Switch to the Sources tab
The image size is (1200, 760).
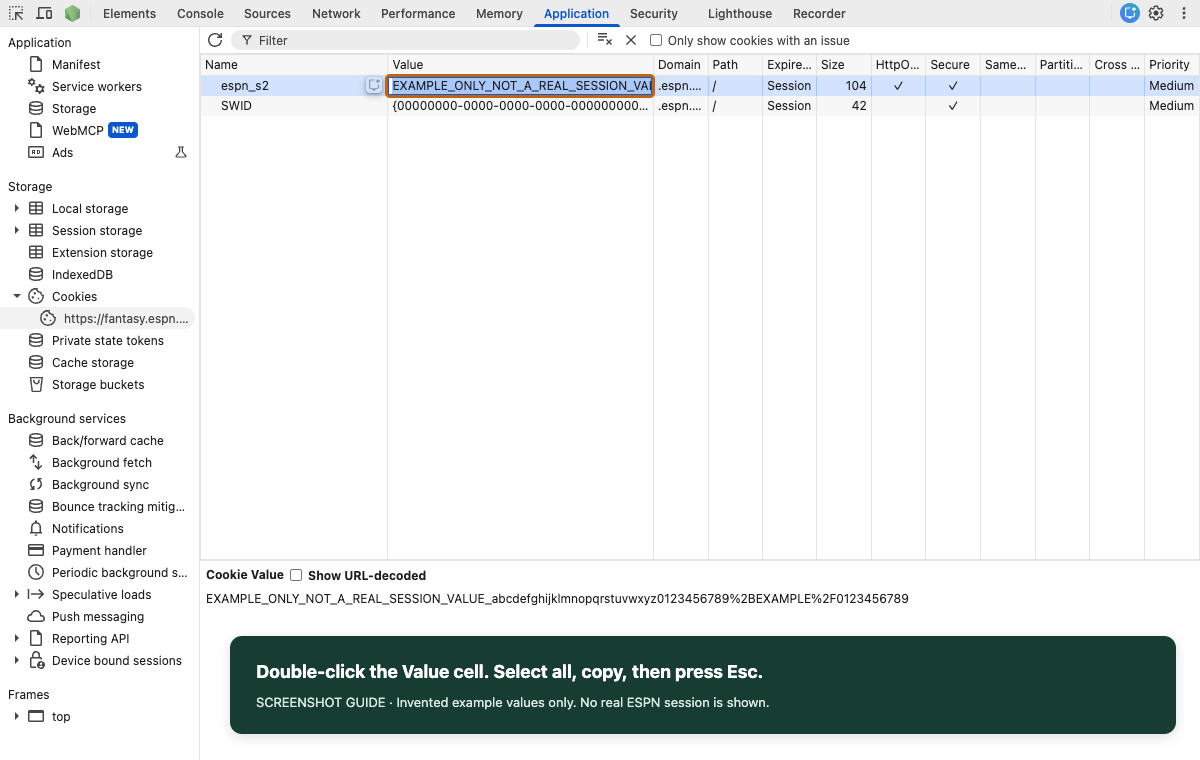coord(267,13)
